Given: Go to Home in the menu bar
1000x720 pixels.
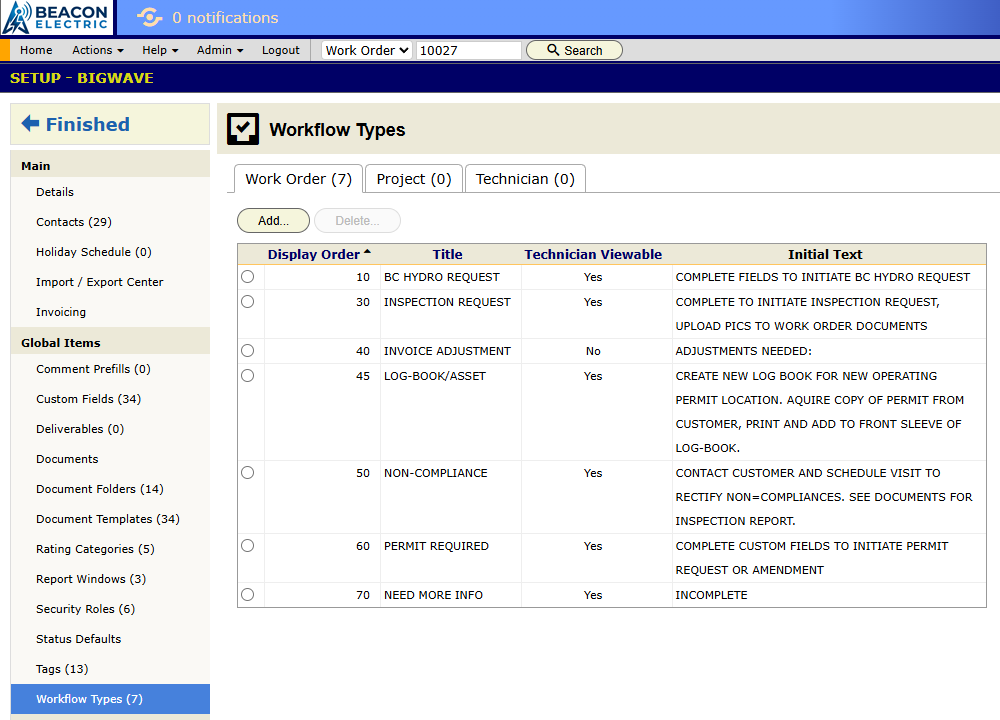Looking at the screenshot, I should (x=36, y=50).
